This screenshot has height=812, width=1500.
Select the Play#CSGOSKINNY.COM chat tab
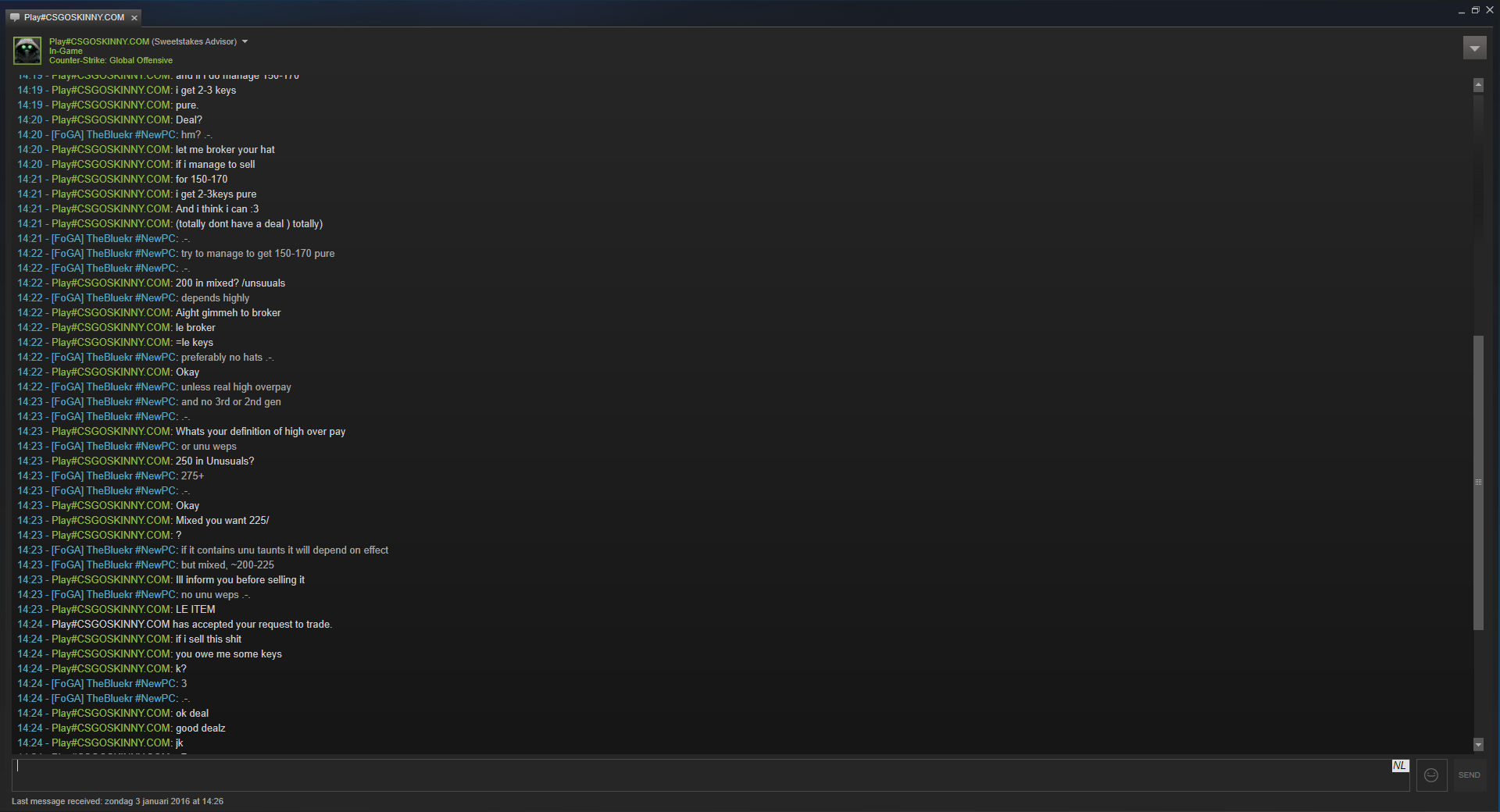(74, 17)
